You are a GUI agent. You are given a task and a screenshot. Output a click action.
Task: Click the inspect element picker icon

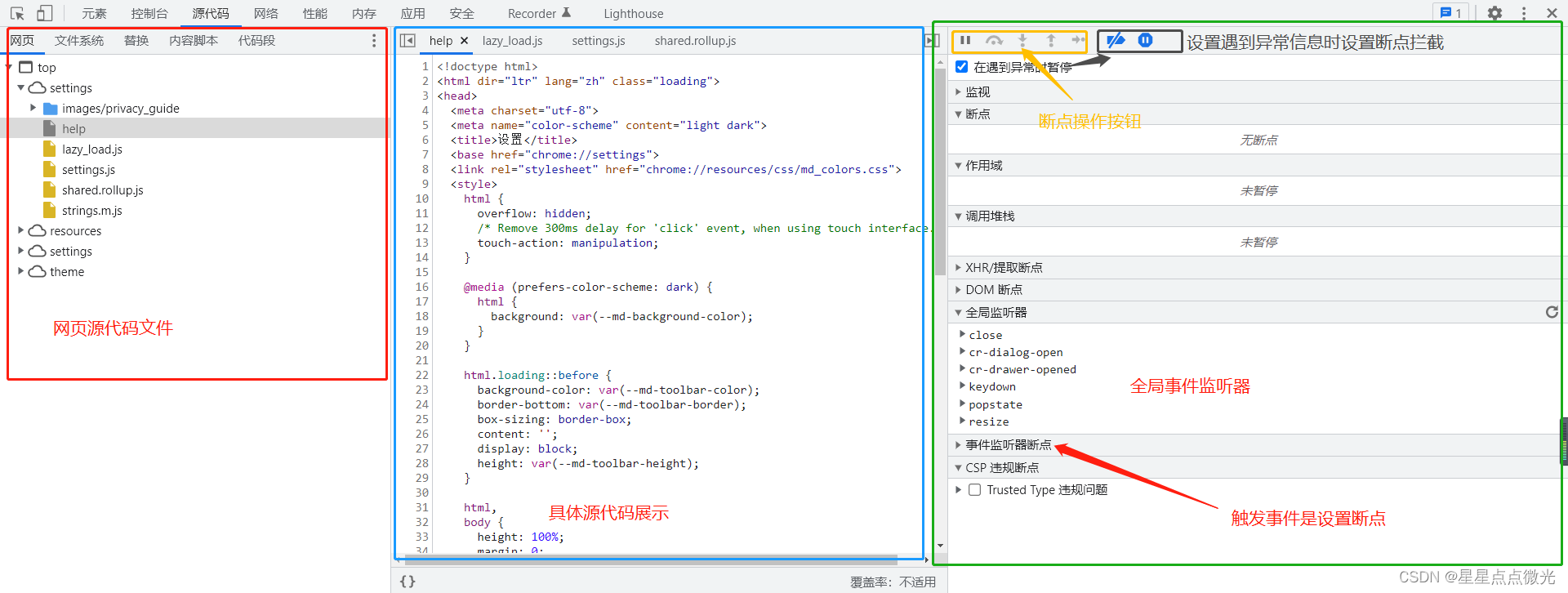pyautogui.click(x=18, y=13)
